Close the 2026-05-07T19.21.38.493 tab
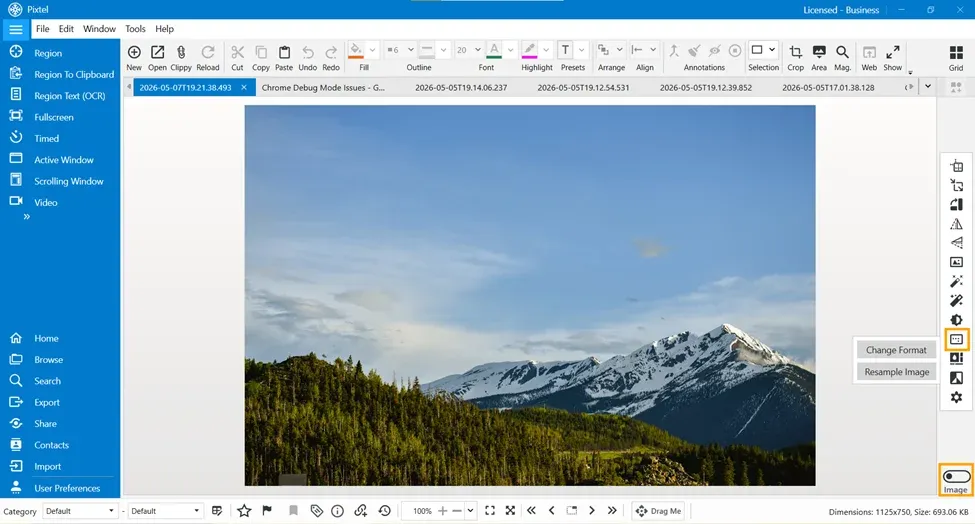975x524 pixels. click(x=244, y=88)
